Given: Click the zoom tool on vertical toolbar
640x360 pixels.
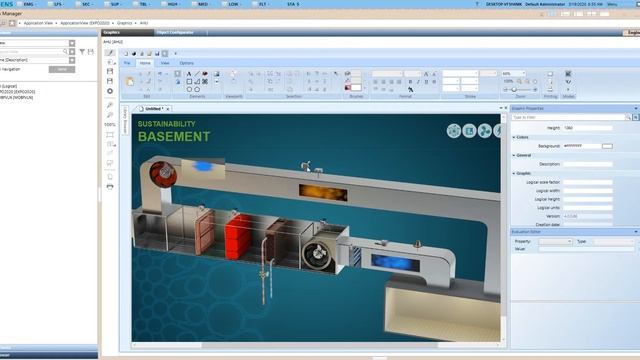Looking at the screenshot, I should point(110,105).
